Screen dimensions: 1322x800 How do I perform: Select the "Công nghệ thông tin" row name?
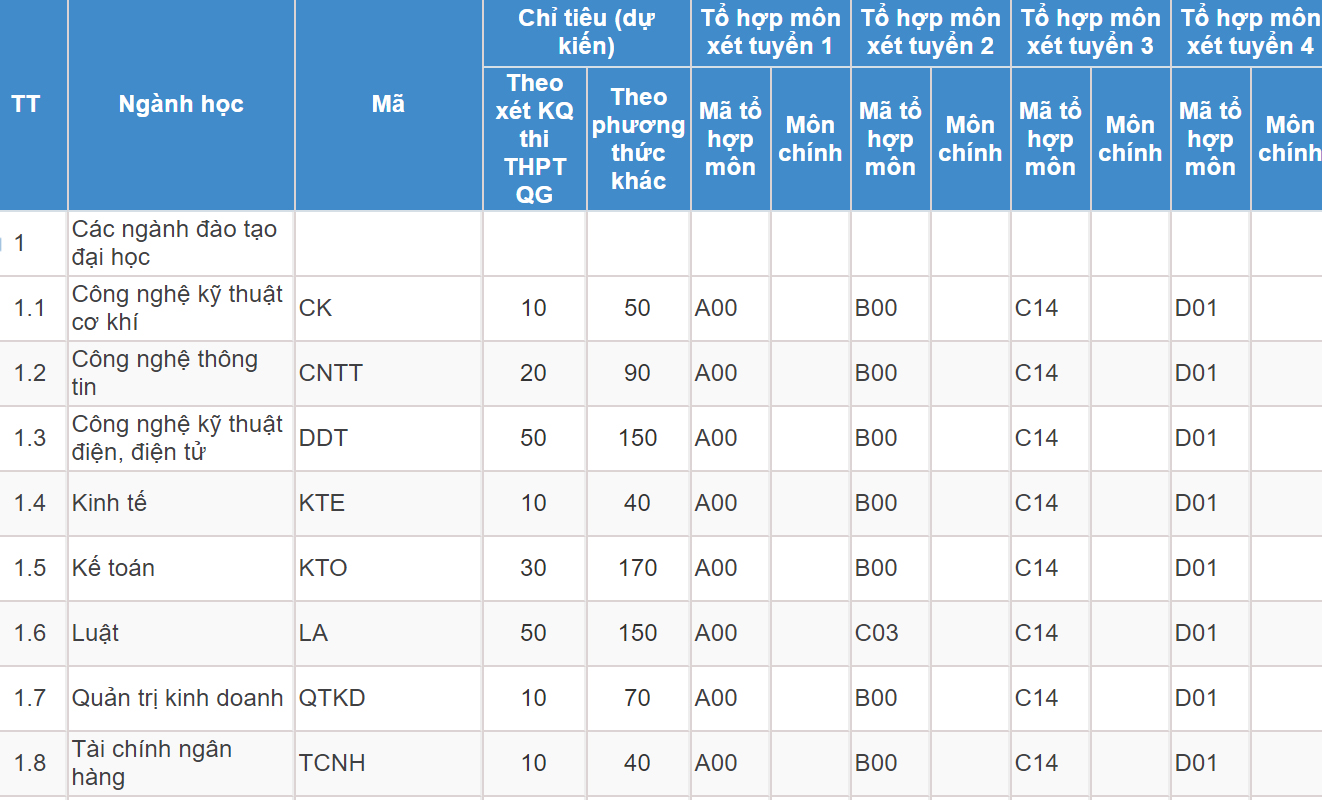pos(165,373)
